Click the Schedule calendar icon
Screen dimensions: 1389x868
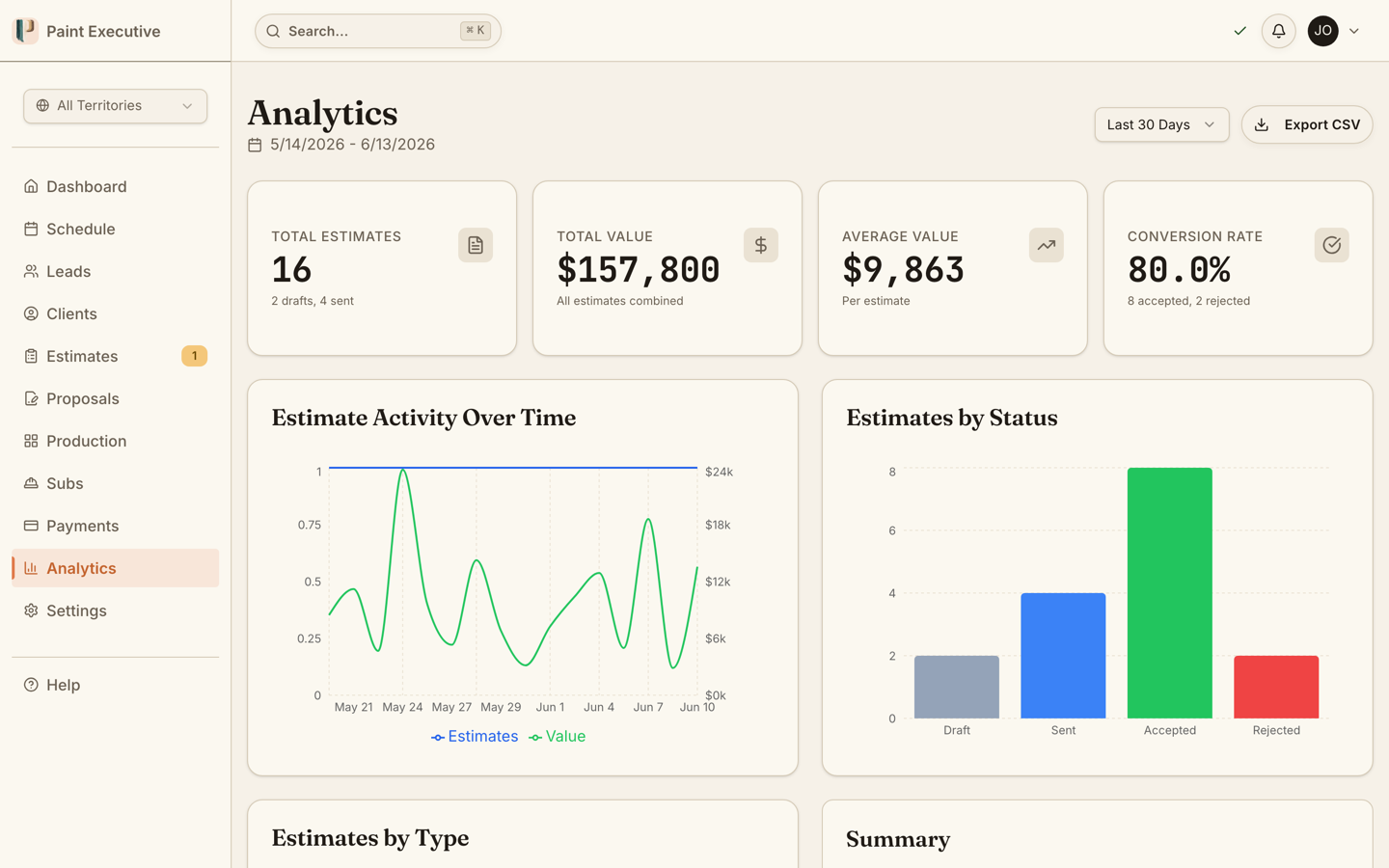31,229
